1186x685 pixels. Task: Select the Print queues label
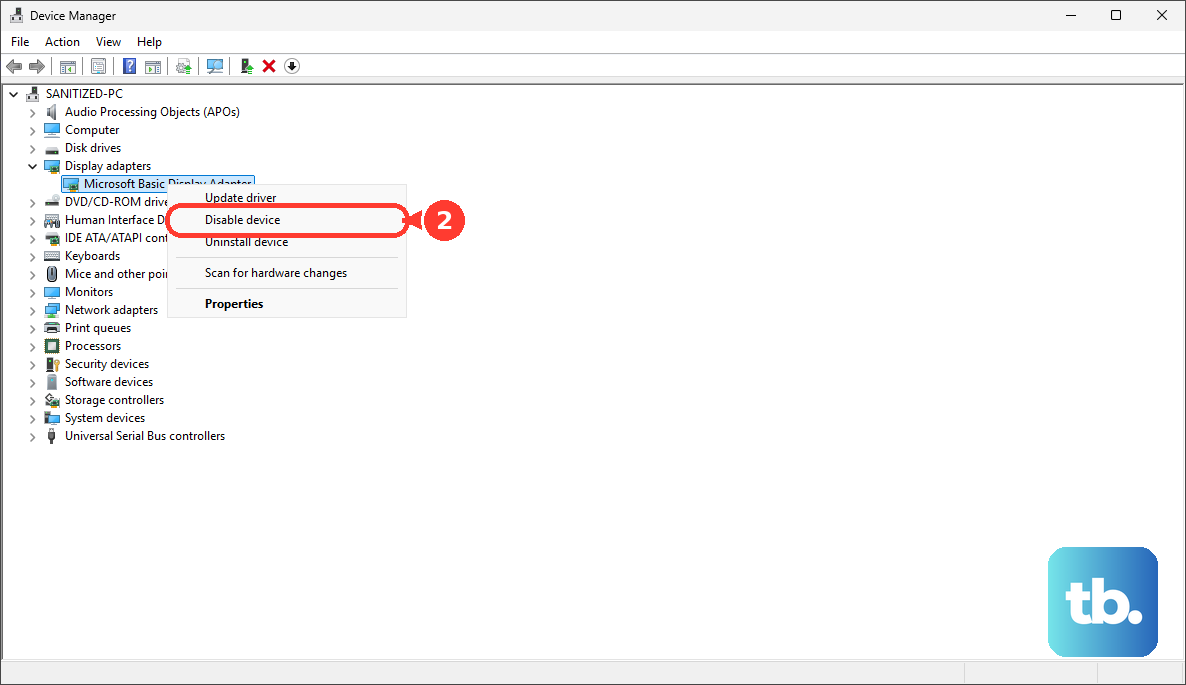point(98,328)
